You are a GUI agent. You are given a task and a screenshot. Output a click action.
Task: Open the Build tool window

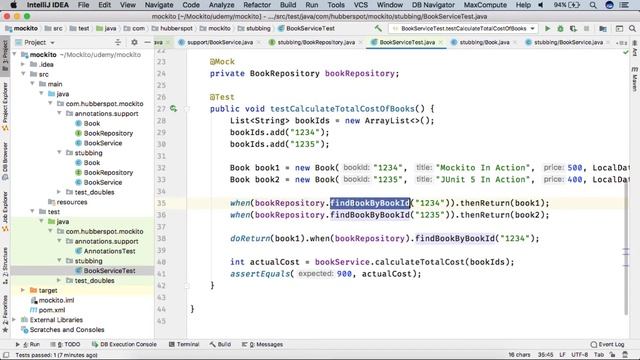pyautogui.click(x=220, y=344)
